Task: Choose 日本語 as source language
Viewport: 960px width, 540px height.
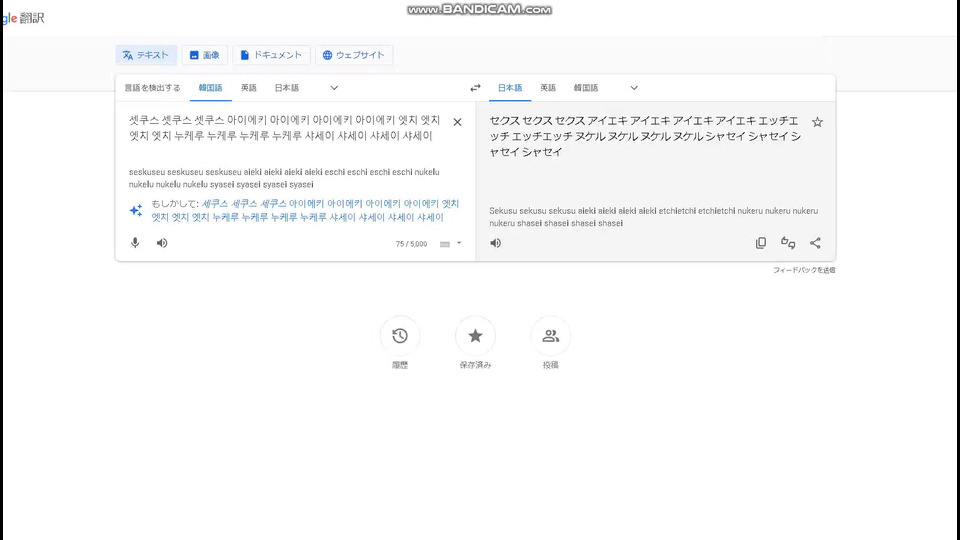Action: coord(287,88)
